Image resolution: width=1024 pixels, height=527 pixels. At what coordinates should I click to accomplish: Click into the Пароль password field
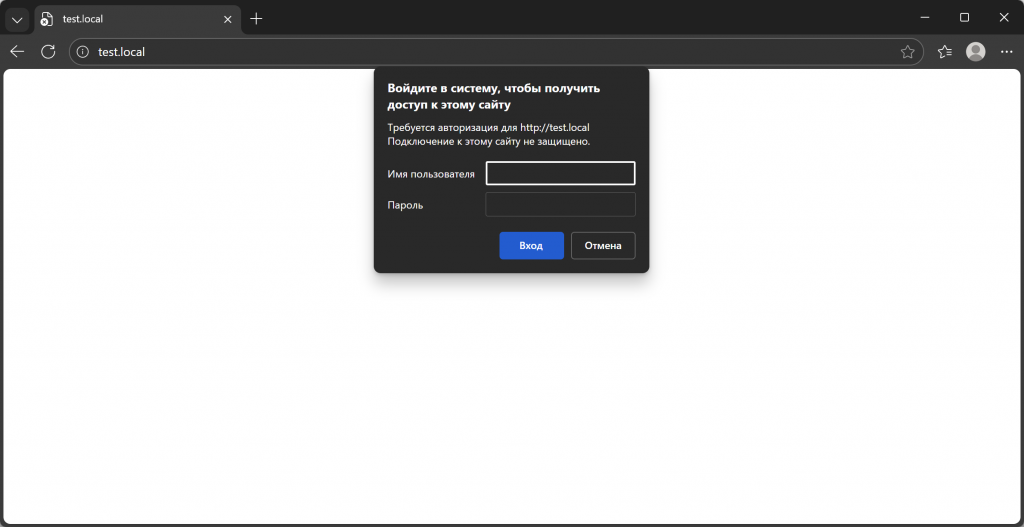(x=560, y=205)
